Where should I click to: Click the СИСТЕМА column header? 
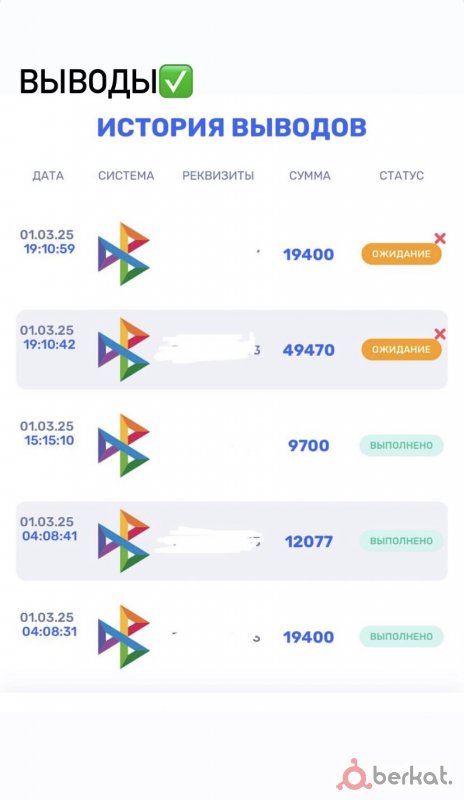(126, 176)
